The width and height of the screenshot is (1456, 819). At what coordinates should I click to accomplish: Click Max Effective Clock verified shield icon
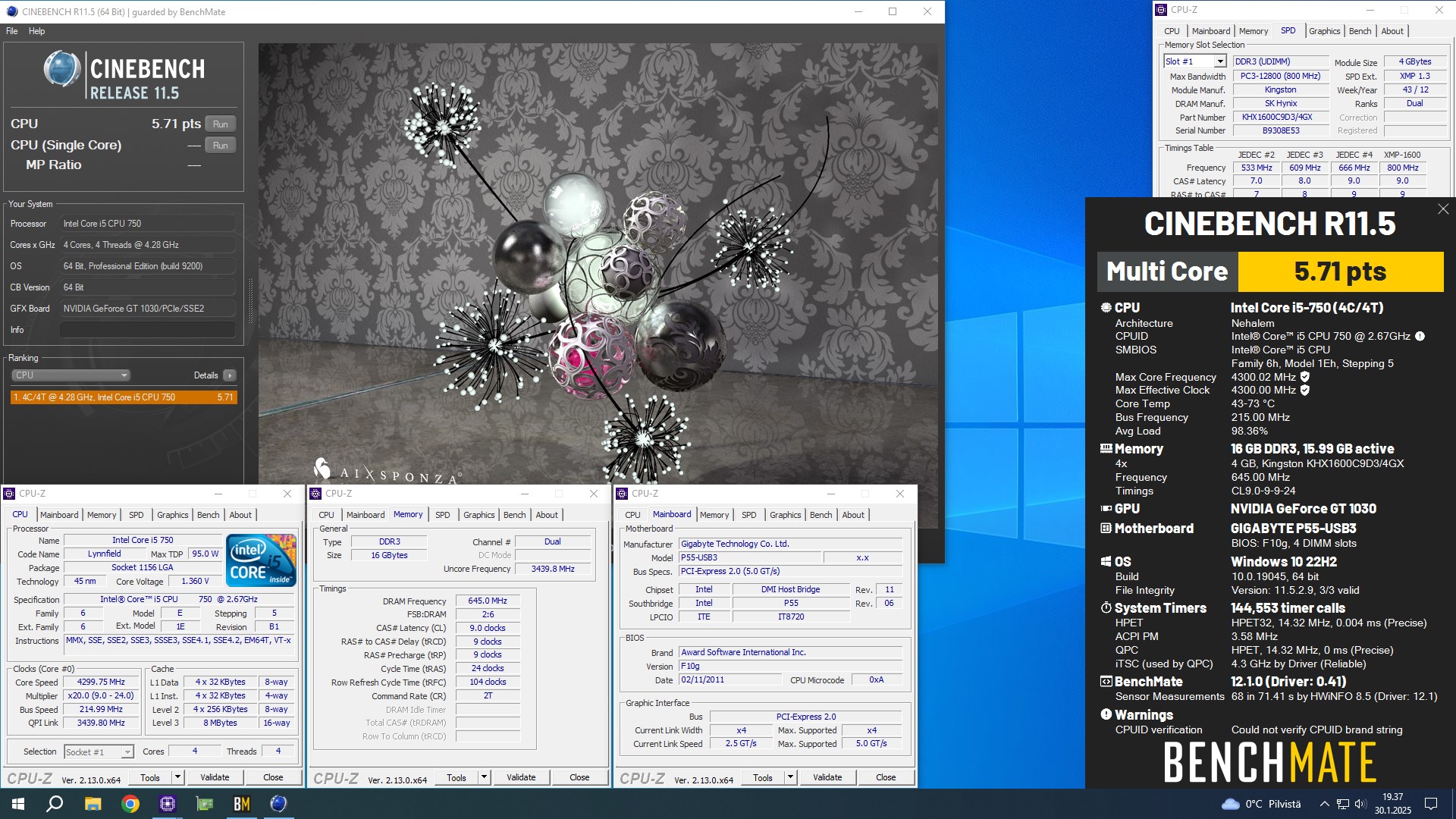pos(1305,391)
